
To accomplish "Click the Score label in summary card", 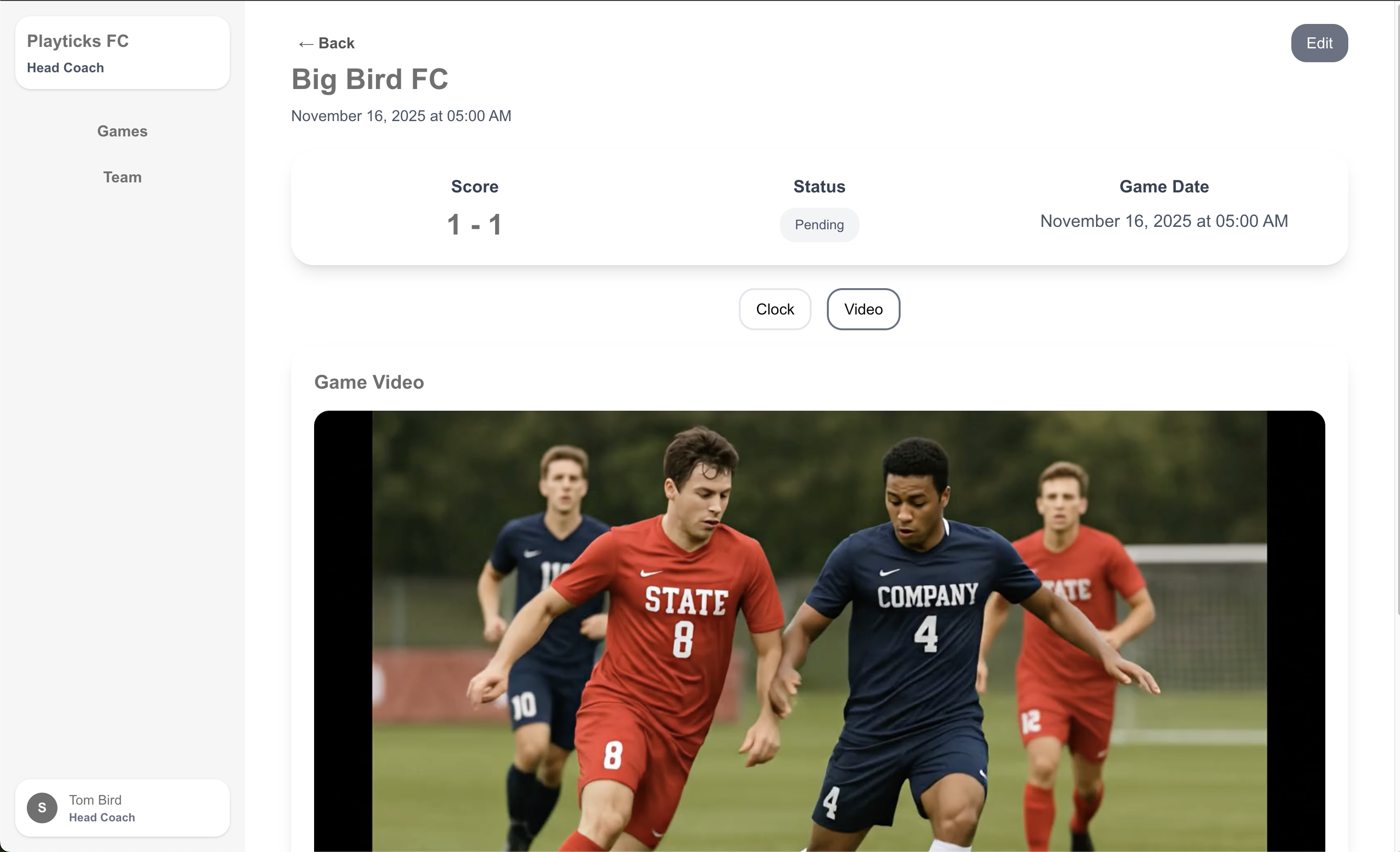I will (x=474, y=186).
